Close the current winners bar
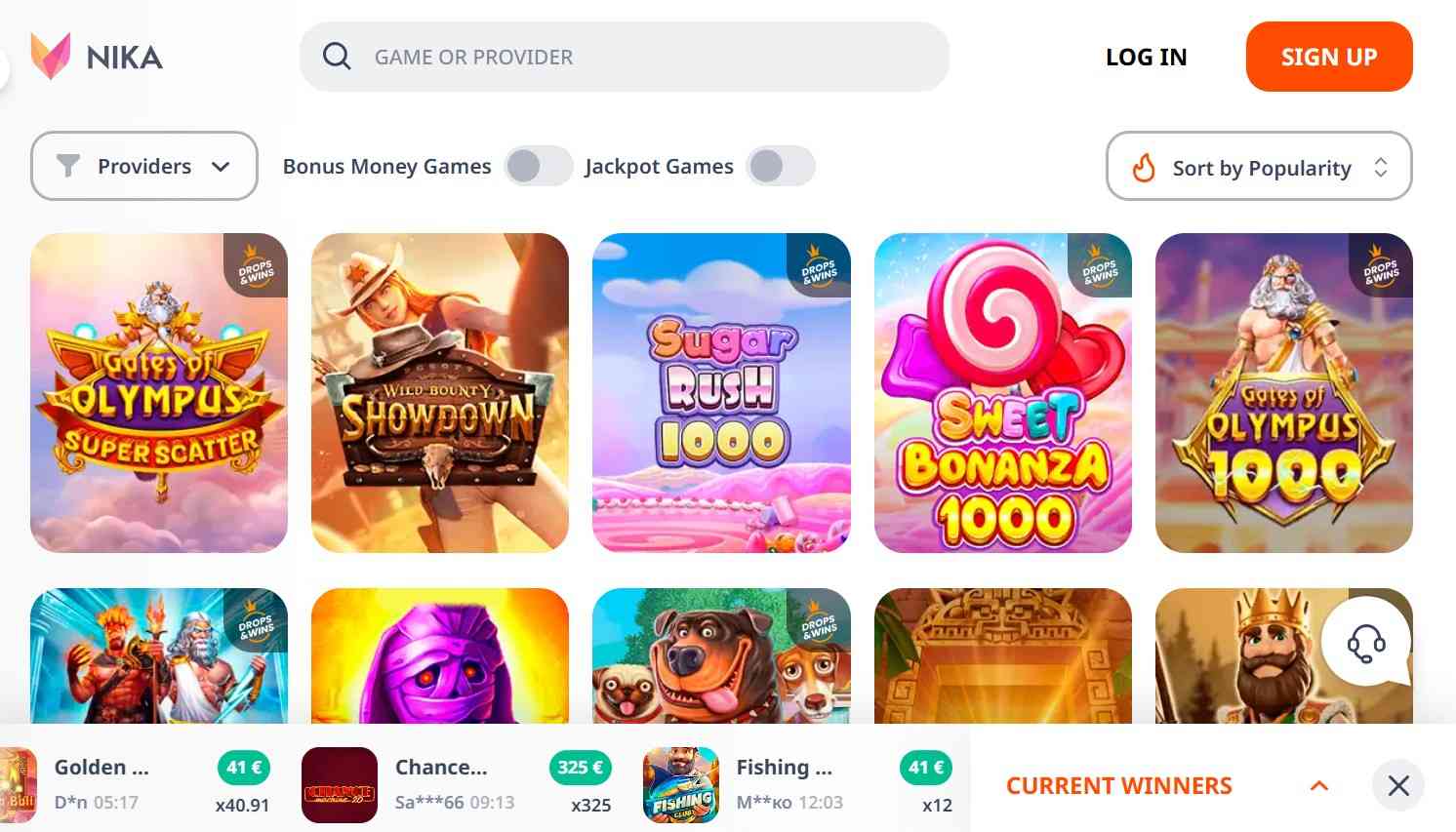Screen dimensions: 1456x832 point(1398,785)
